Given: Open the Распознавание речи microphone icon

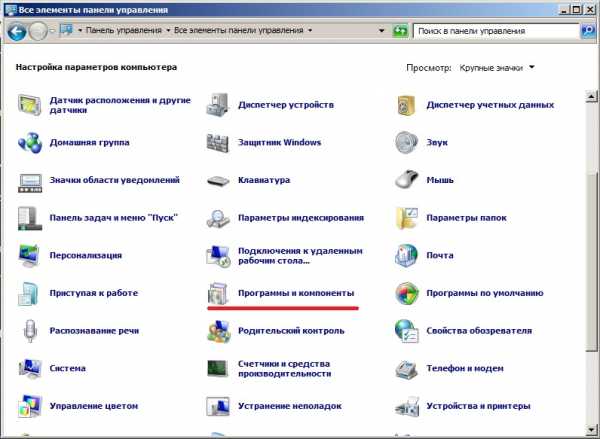Looking at the screenshot, I should pyautogui.click(x=29, y=331).
